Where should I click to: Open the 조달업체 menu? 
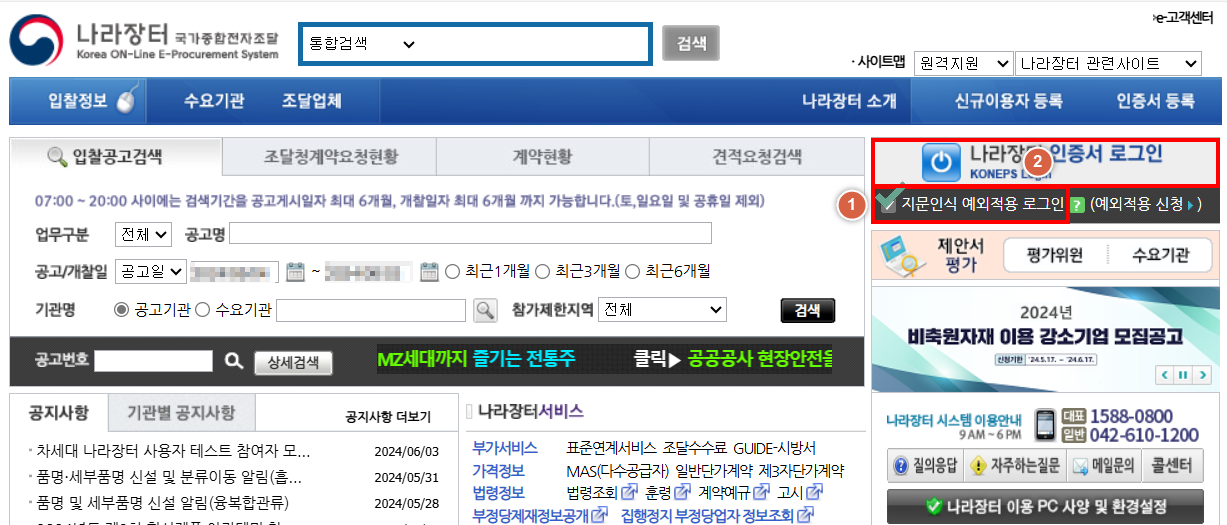pyautogui.click(x=311, y=101)
